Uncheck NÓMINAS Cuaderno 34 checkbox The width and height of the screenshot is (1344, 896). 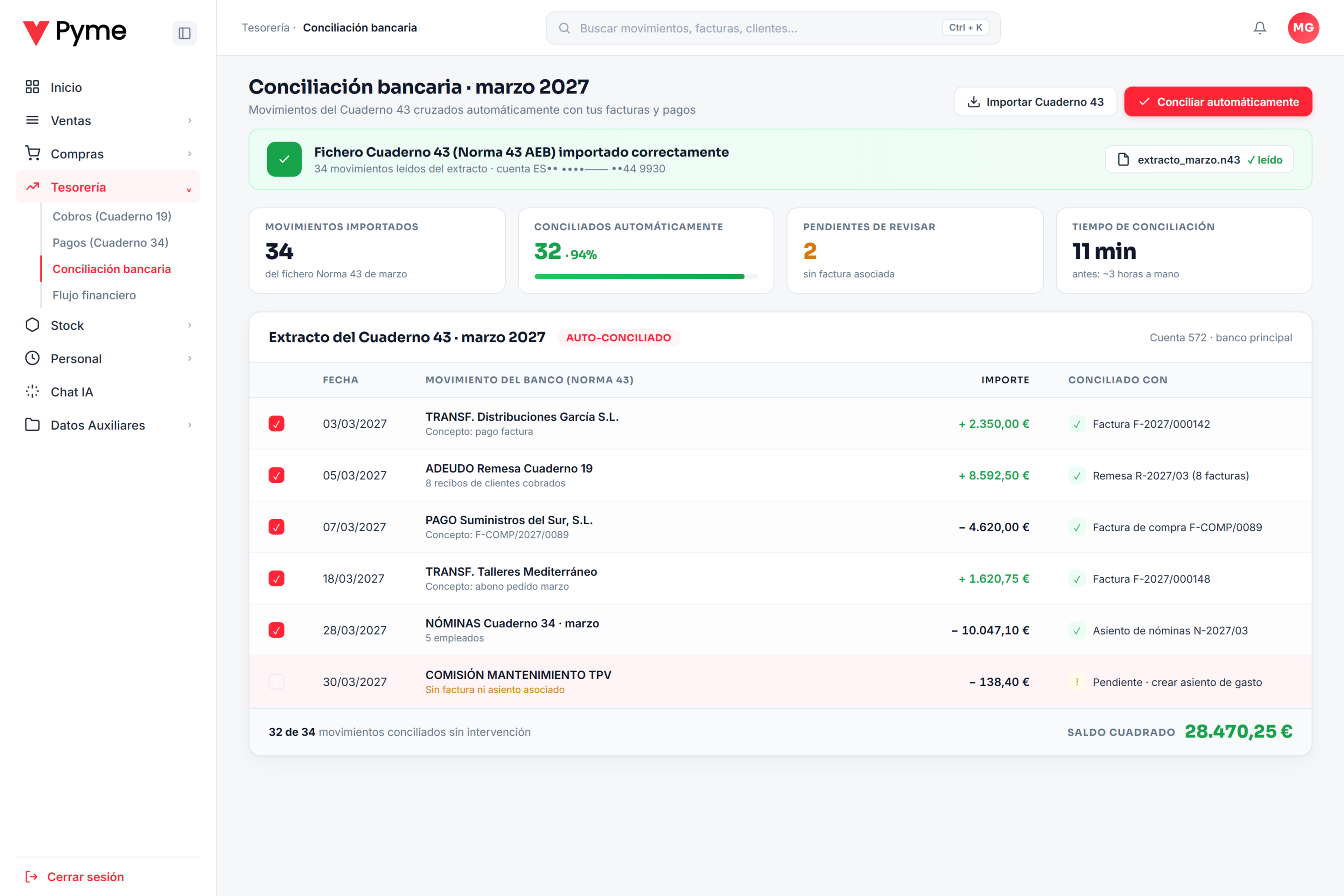tap(277, 630)
